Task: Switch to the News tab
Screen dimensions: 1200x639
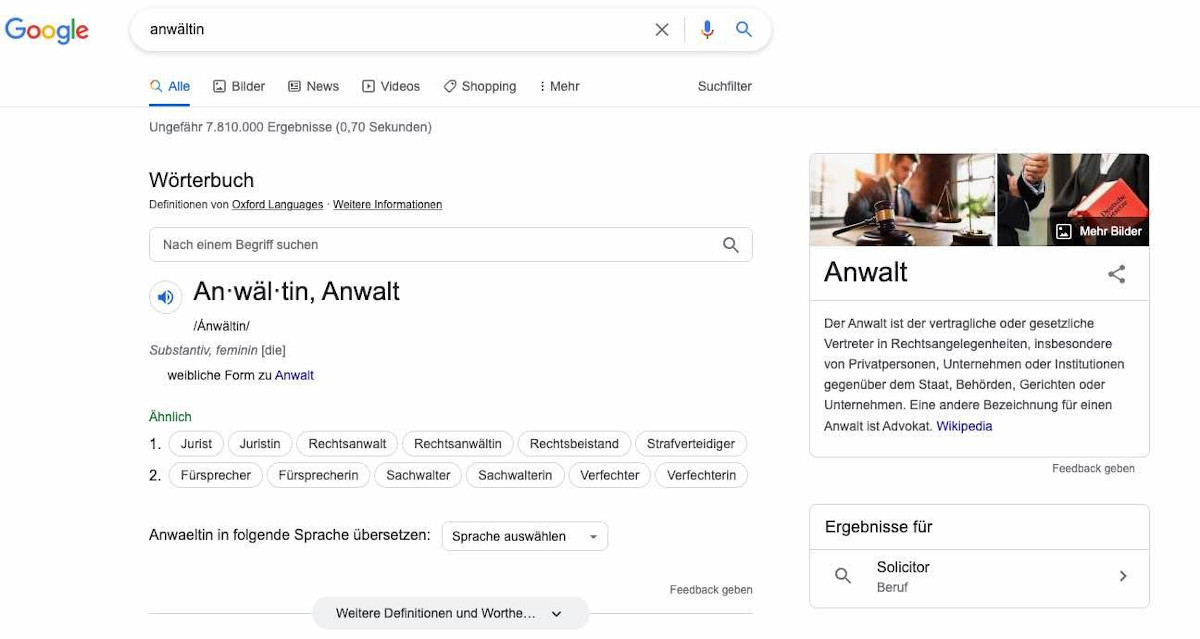Action: point(313,86)
